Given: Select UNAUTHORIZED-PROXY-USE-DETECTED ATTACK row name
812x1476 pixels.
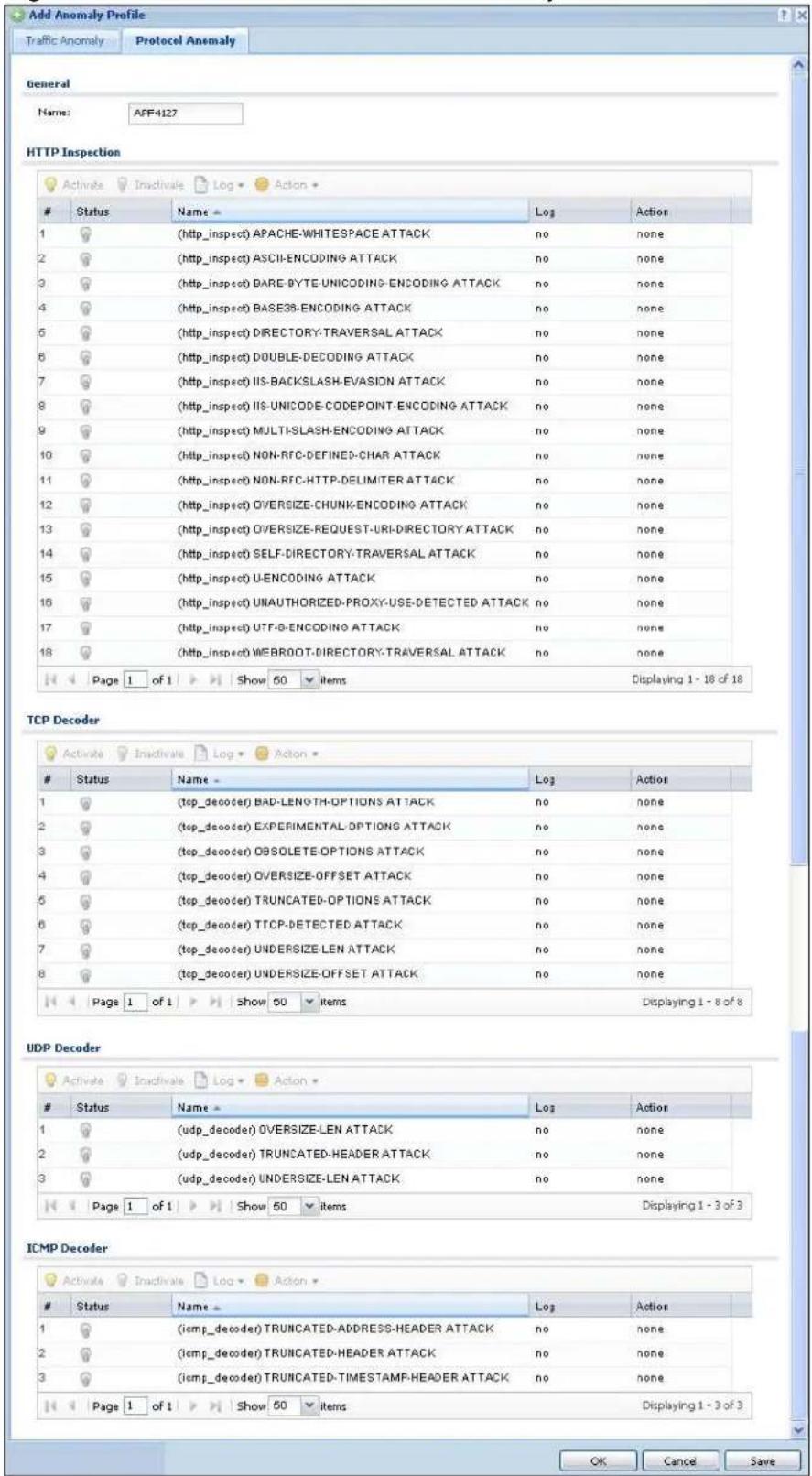Looking at the screenshot, I should [352, 603].
